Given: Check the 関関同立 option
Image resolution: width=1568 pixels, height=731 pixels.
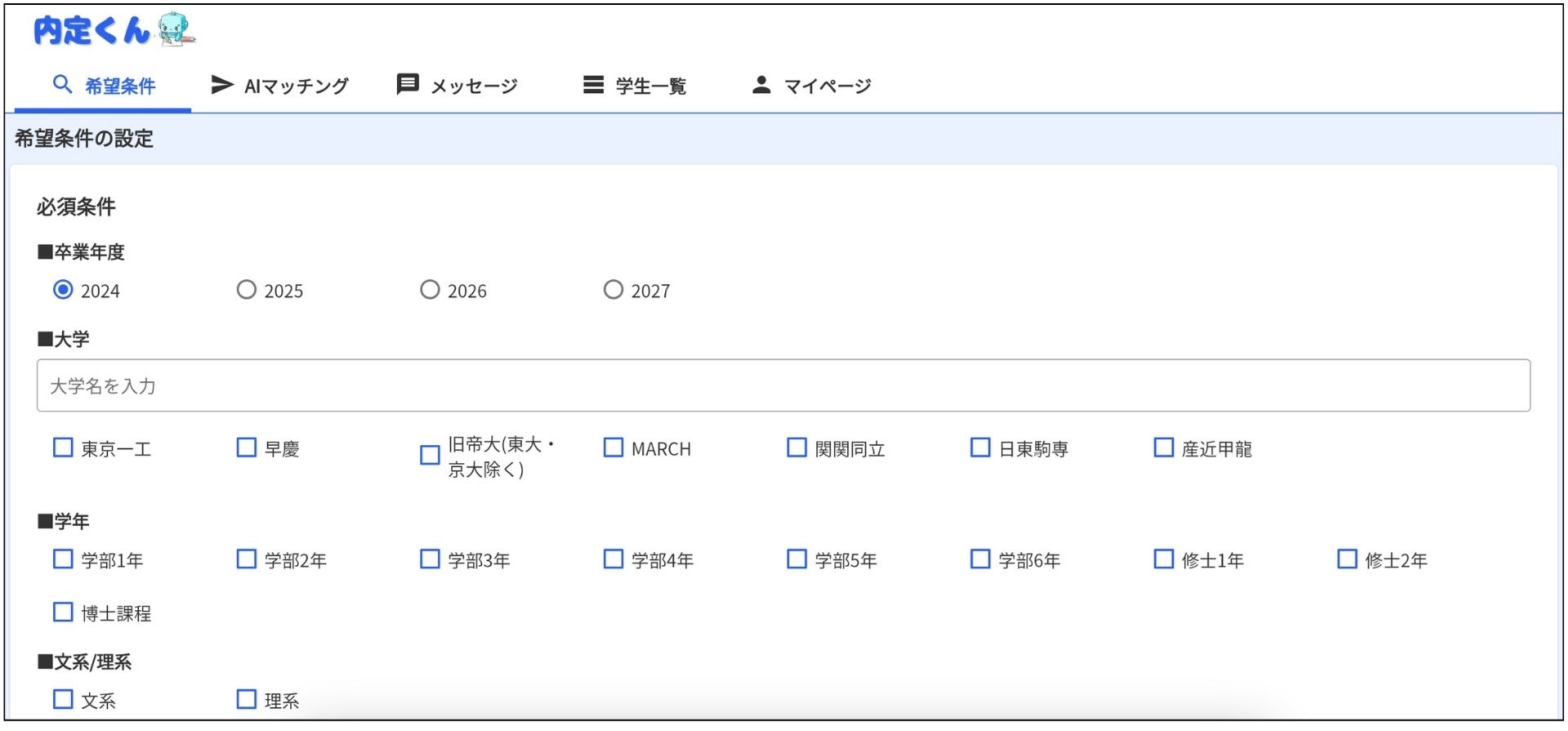Looking at the screenshot, I should (797, 448).
